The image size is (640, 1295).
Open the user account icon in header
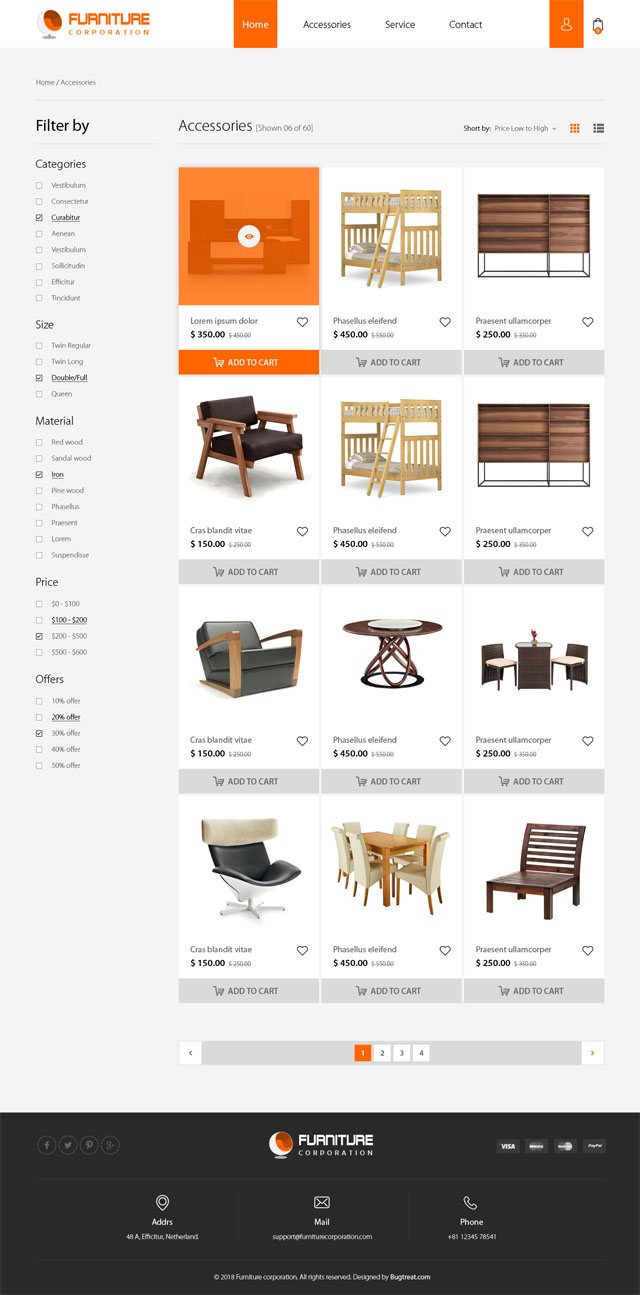coord(566,24)
